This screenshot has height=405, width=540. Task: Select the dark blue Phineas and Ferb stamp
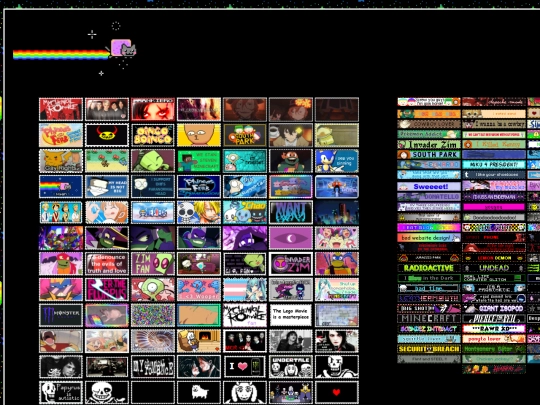pos(199,187)
